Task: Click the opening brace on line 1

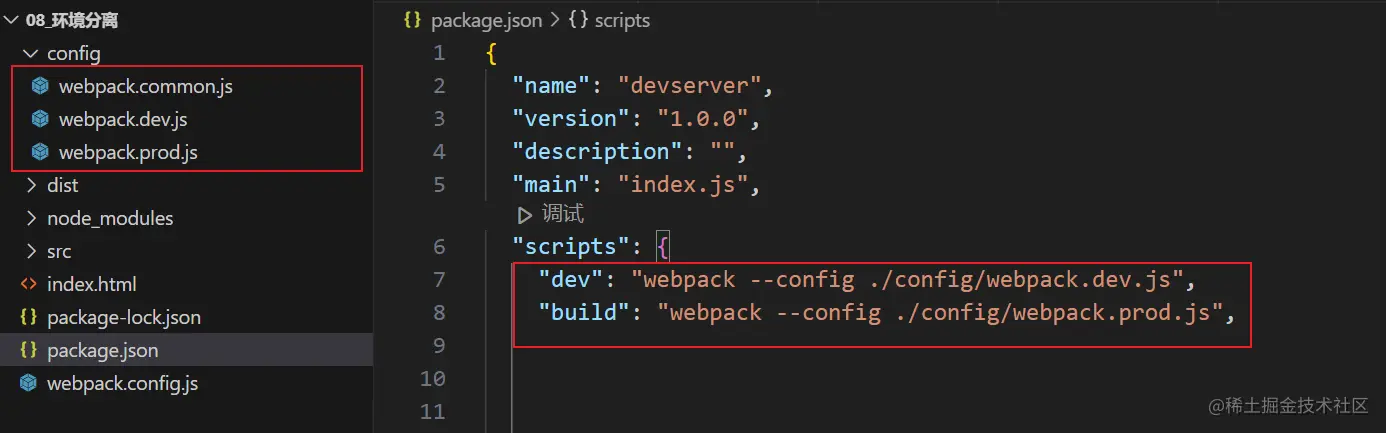Action: tap(491, 53)
